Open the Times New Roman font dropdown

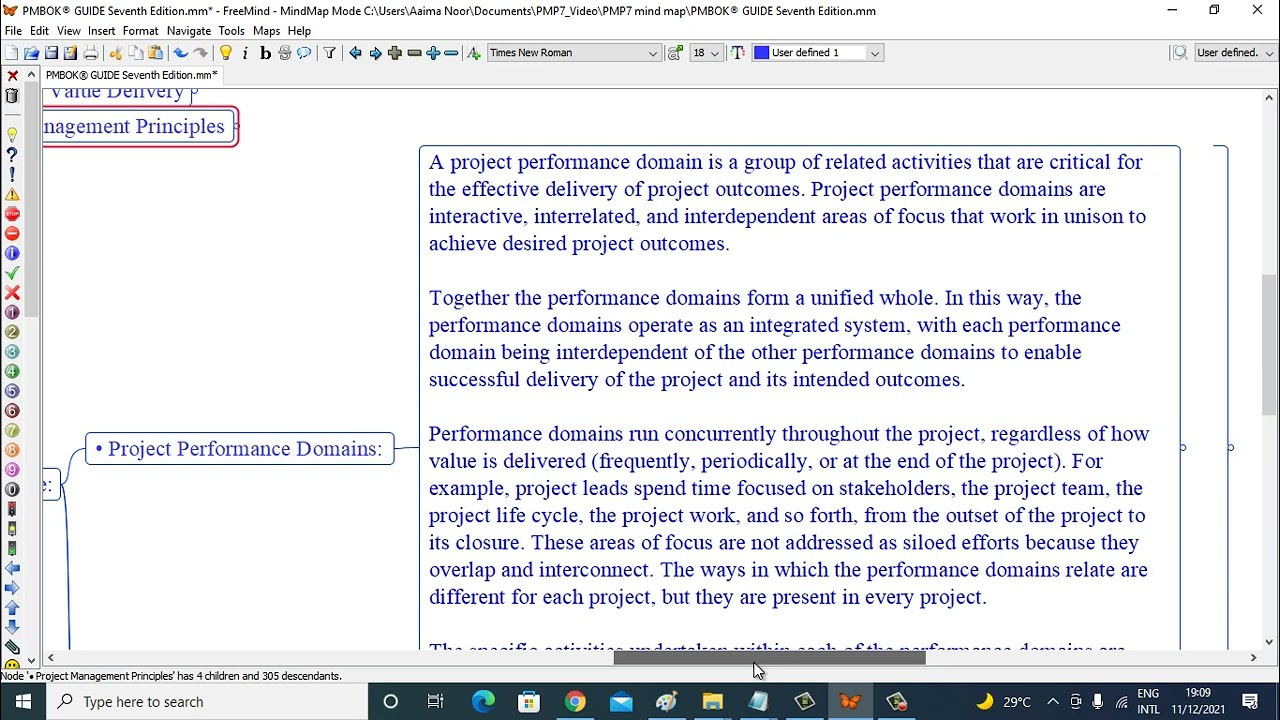pyautogui.click(x=574, y=53)
